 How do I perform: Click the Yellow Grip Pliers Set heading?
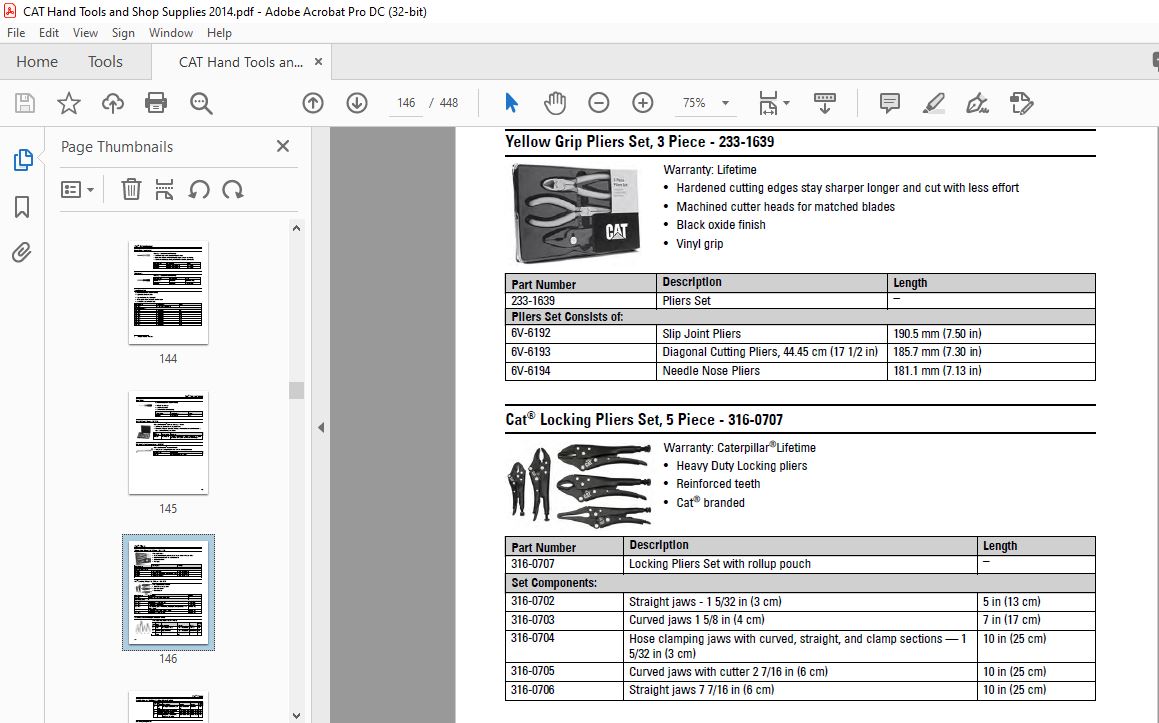(639, 142)
